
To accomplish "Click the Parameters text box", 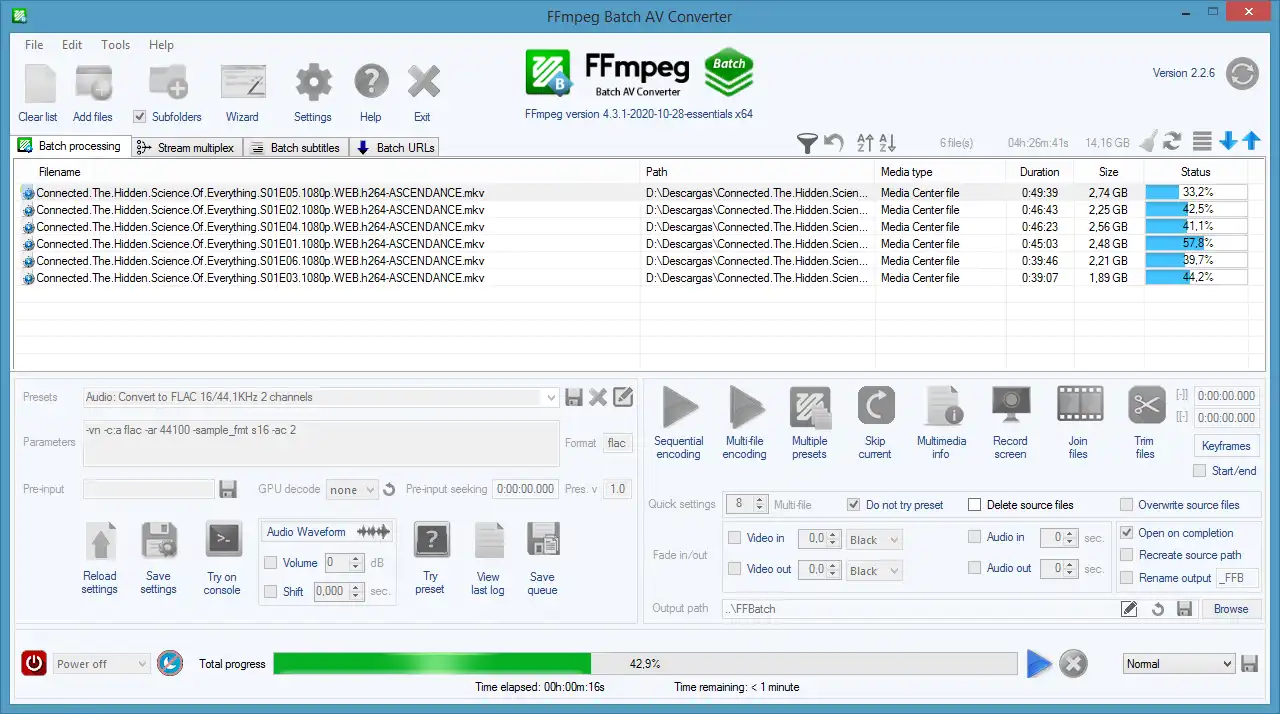I will [321, 442].
